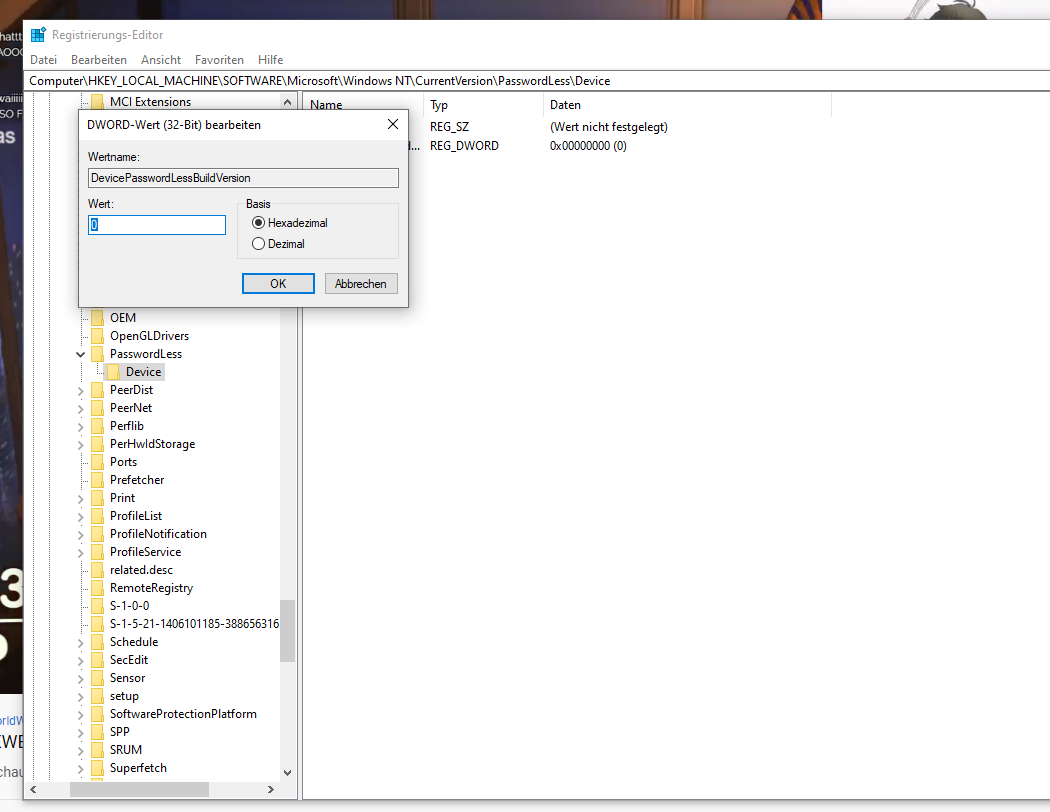1050x812 pixels.
Task: Collapse the PasswordLess tree node
Action: click(80, 354)
